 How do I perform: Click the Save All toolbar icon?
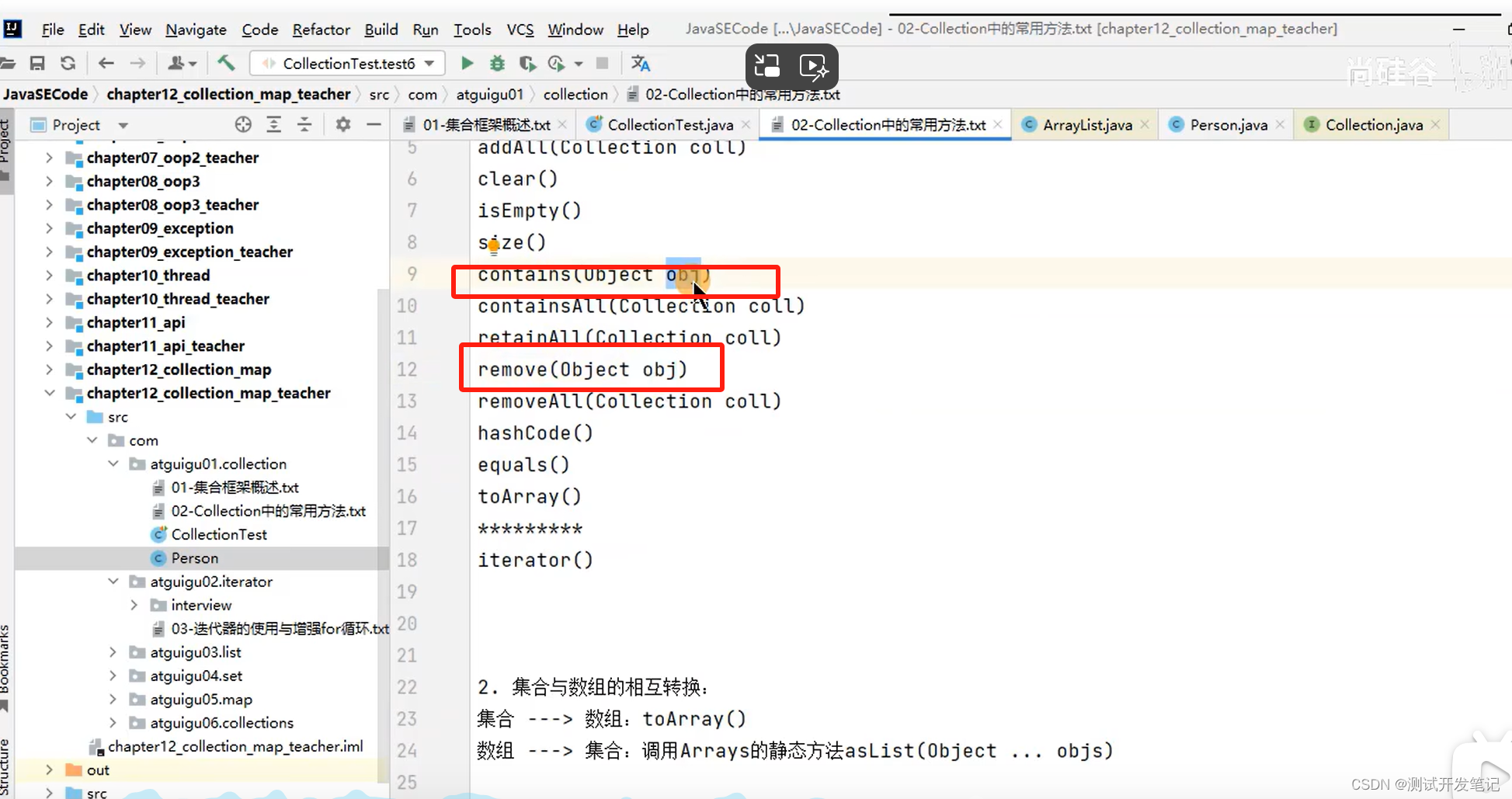37,63
